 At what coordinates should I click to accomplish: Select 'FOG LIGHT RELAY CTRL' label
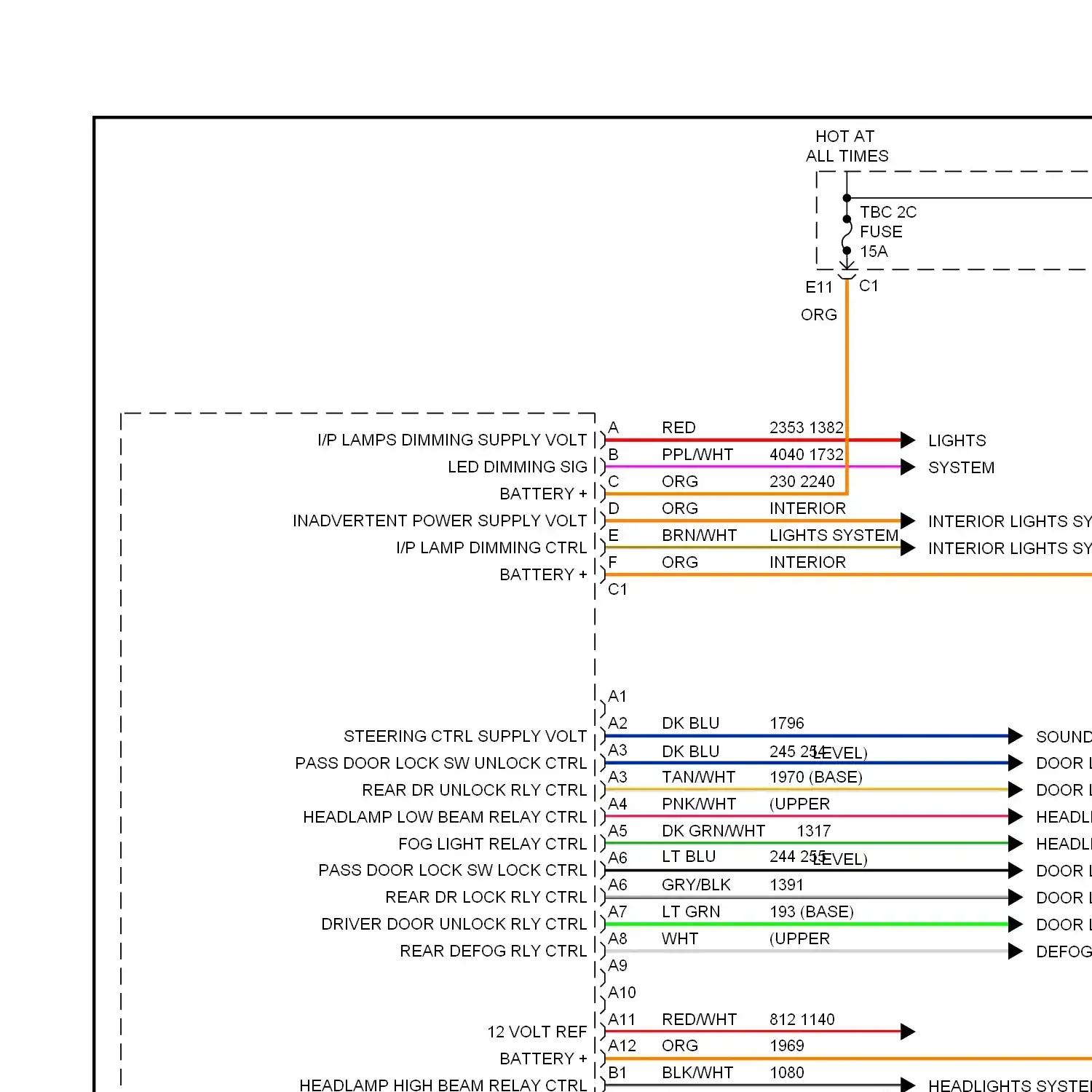493,844
